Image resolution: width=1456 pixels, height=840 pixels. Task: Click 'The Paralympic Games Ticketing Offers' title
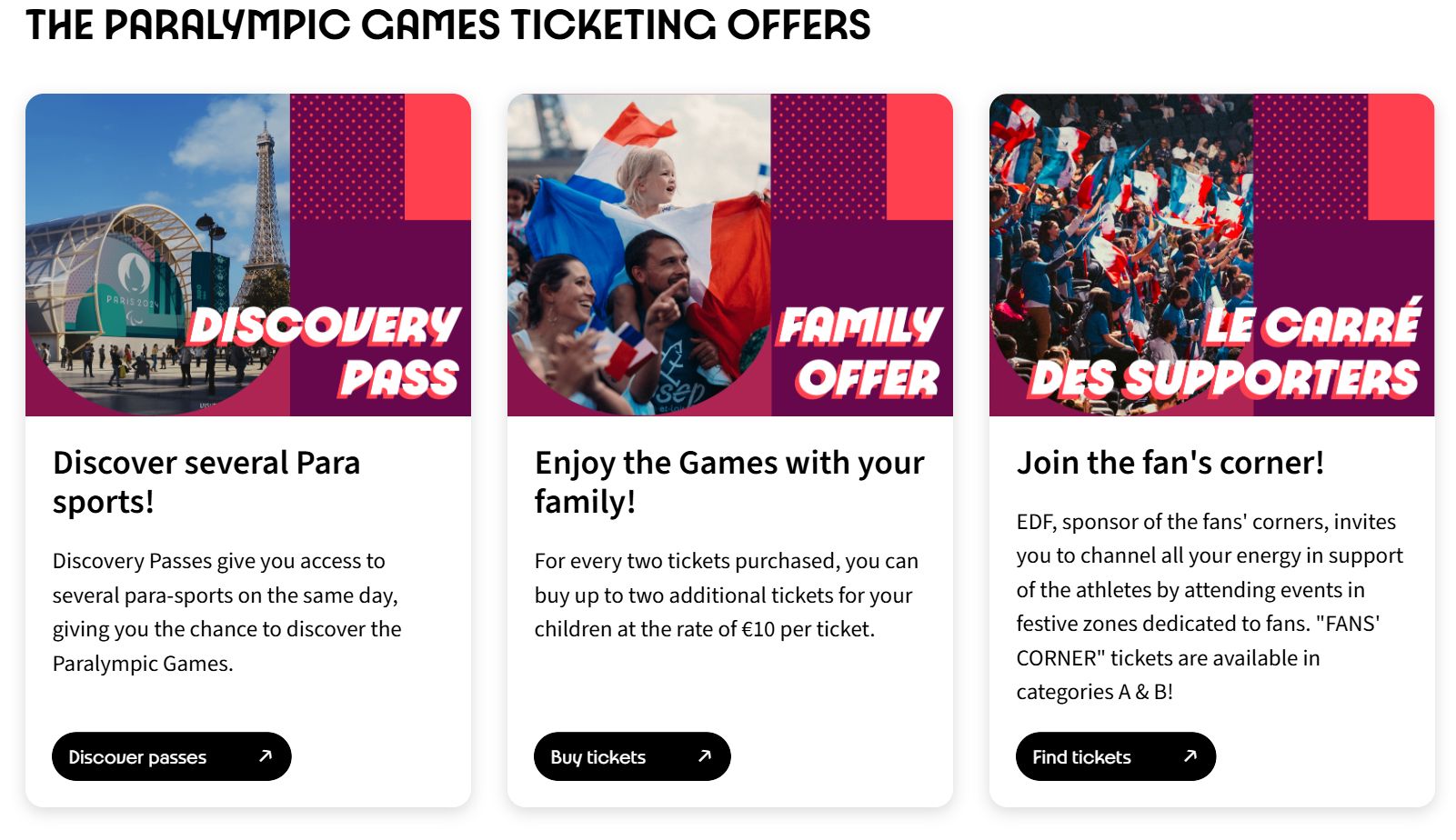coord(448,25)
